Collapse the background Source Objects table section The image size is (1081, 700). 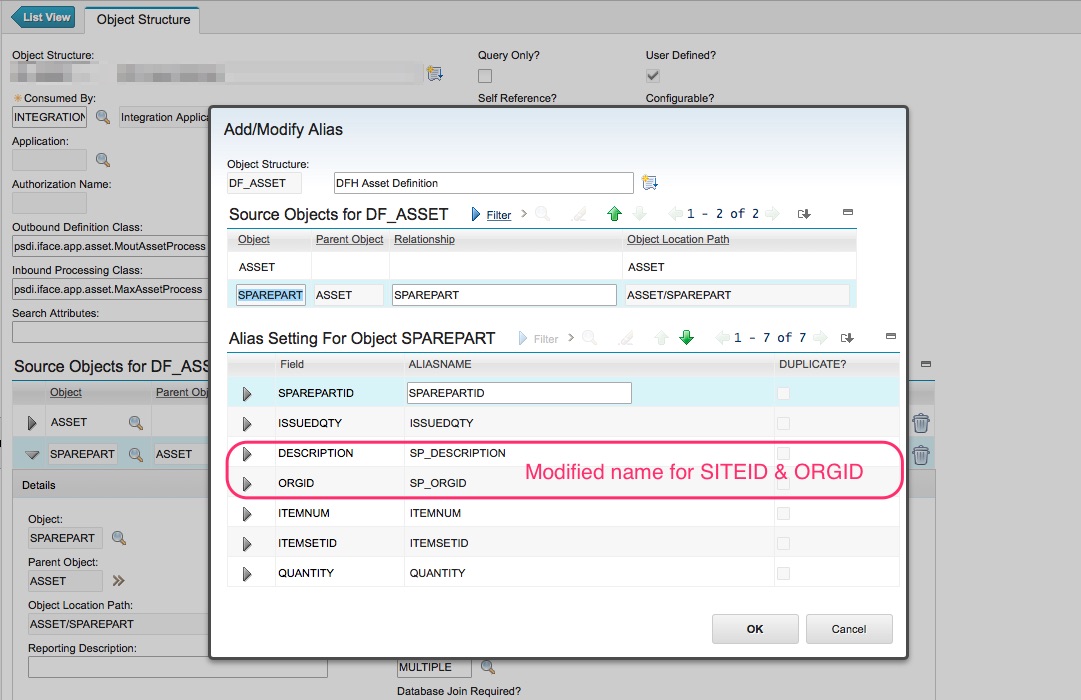pyautogui.click(x=926, y=364)
